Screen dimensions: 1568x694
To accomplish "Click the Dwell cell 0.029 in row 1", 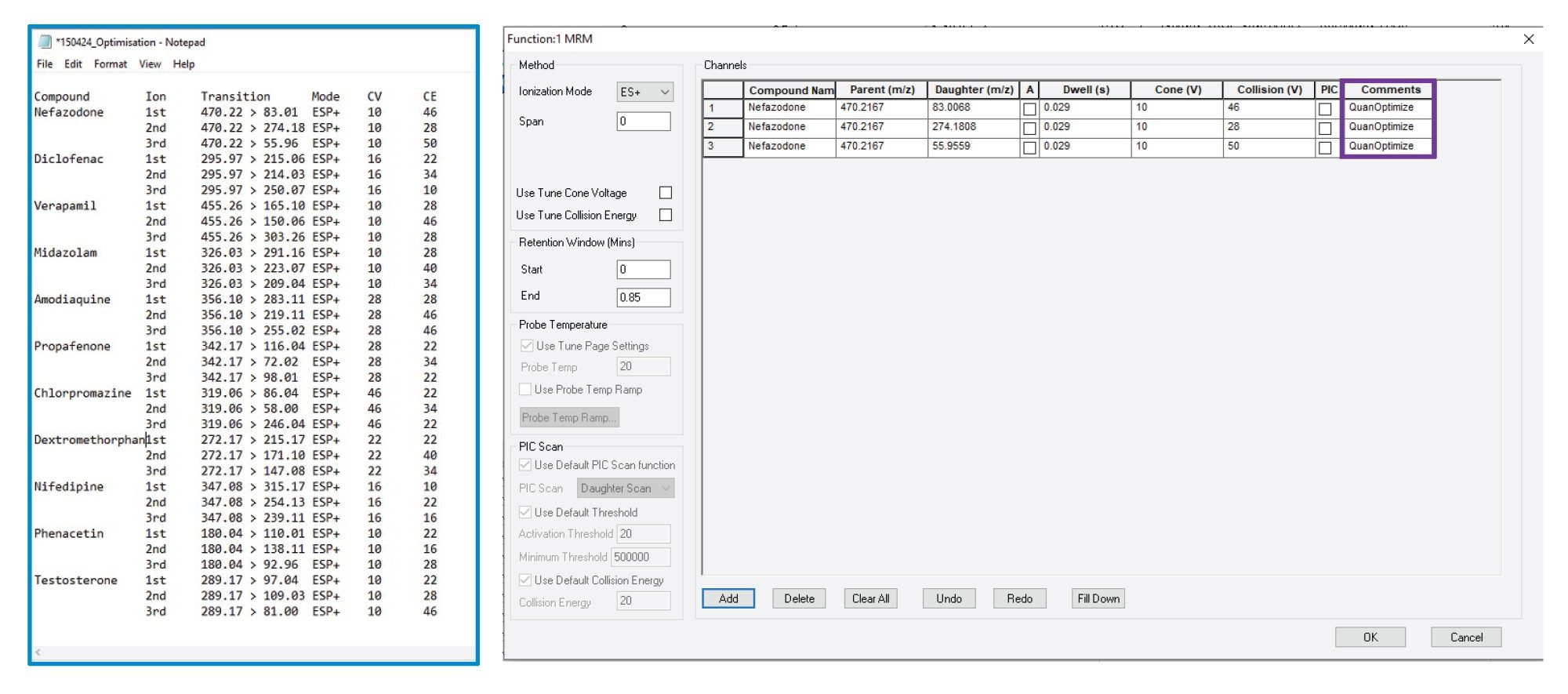I will pos(1085,108).
